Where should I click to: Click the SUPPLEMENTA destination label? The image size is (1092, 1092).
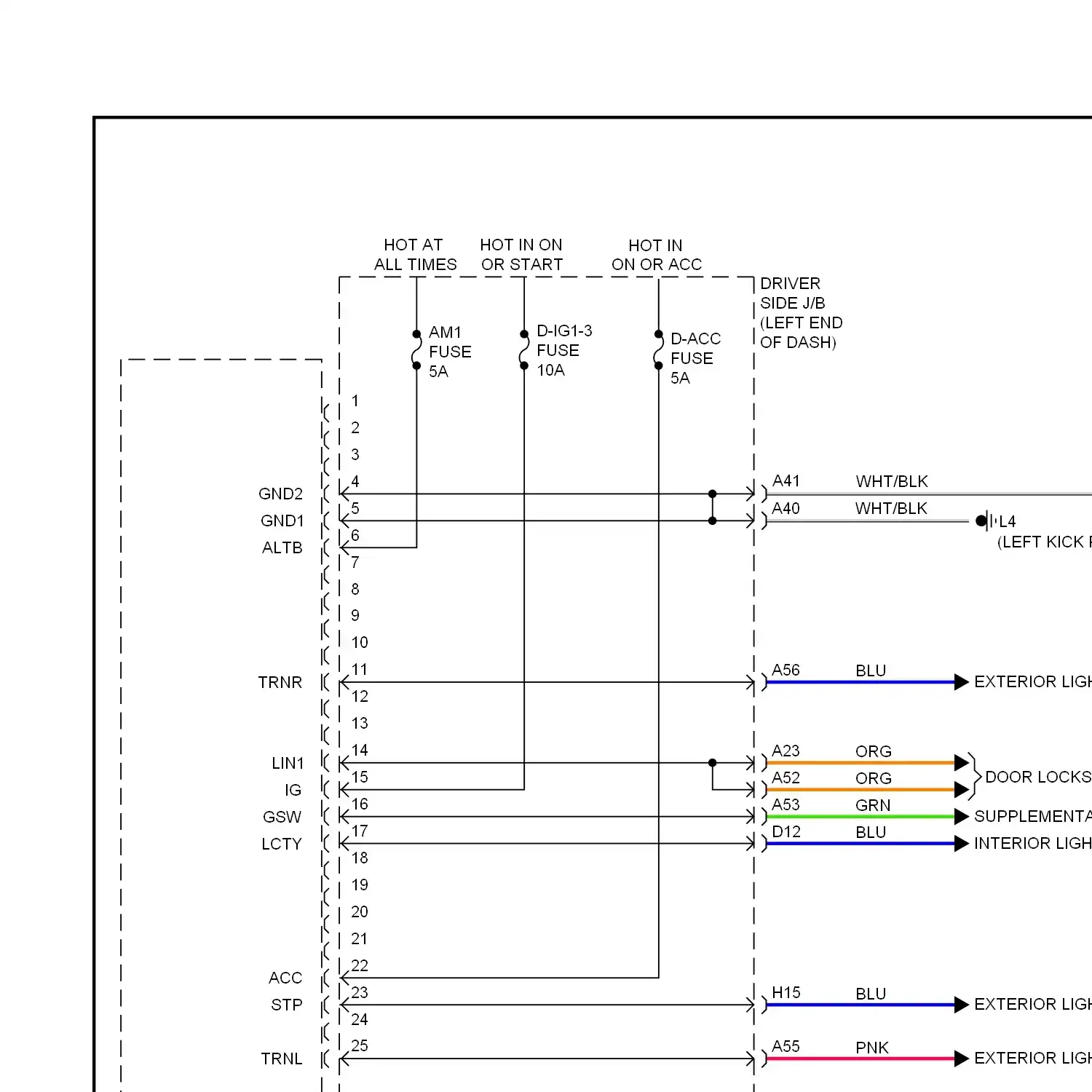(x=1033, y=817)
